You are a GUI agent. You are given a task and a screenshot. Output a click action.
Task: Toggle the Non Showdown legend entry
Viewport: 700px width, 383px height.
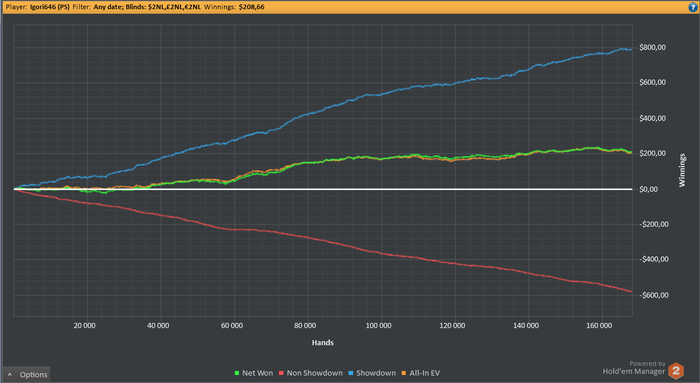coord(311,373)
